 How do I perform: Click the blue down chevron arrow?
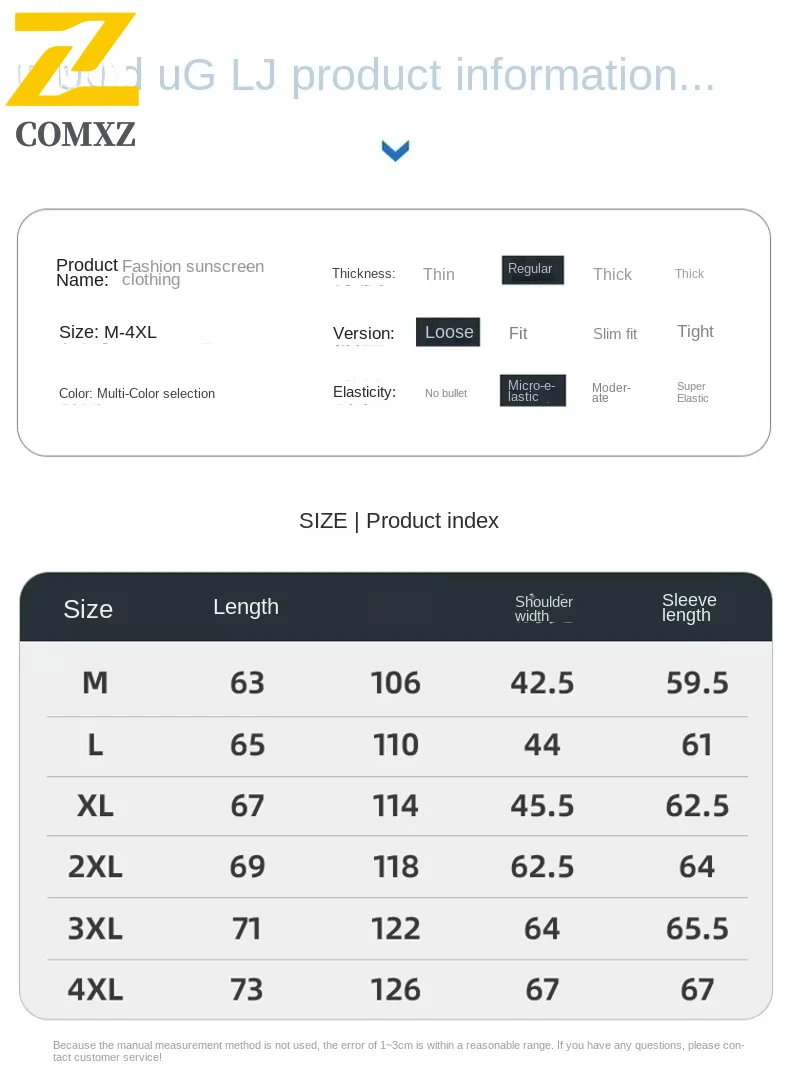(396, 151)
